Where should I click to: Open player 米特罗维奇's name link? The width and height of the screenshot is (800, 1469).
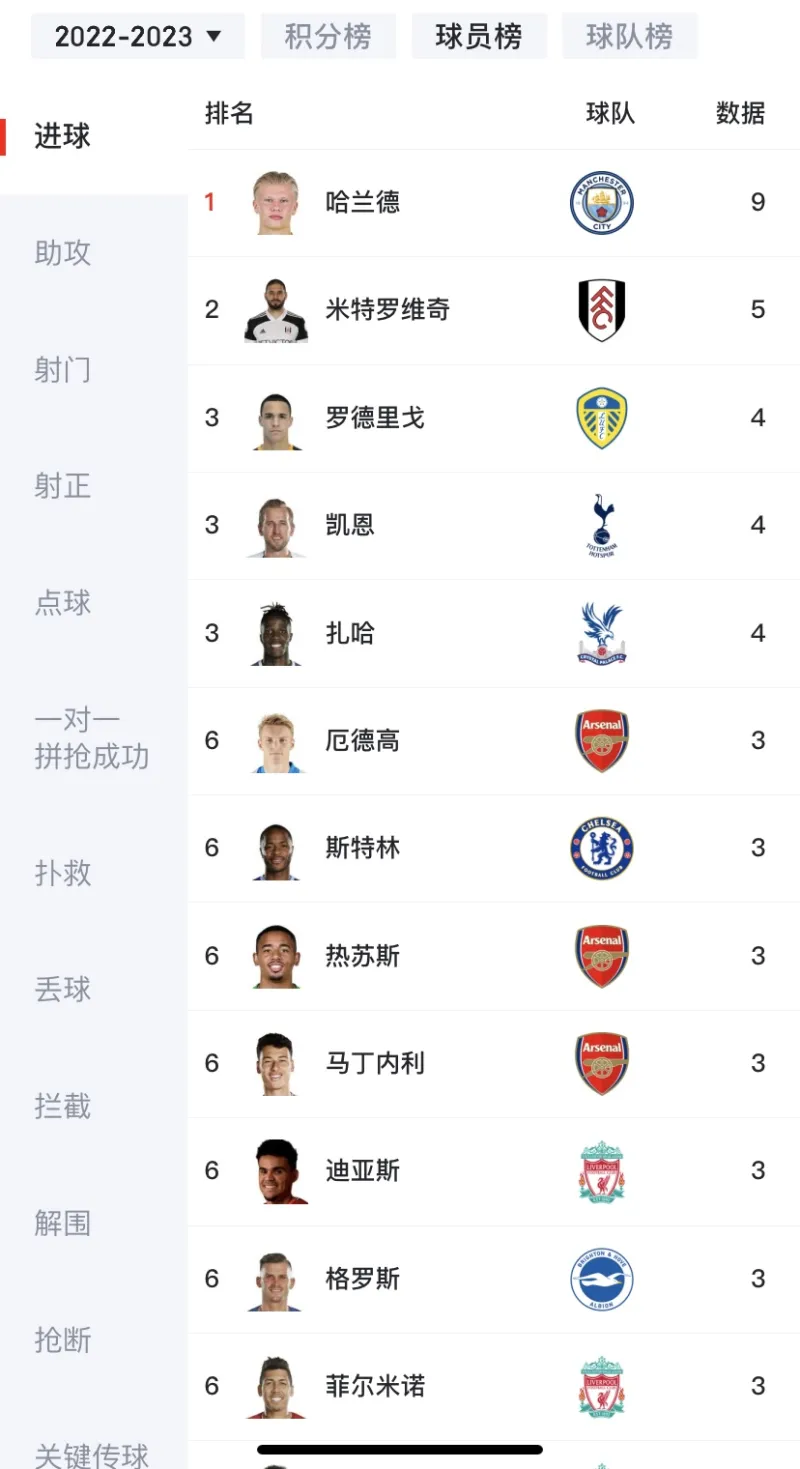click(x=388, y=310)
